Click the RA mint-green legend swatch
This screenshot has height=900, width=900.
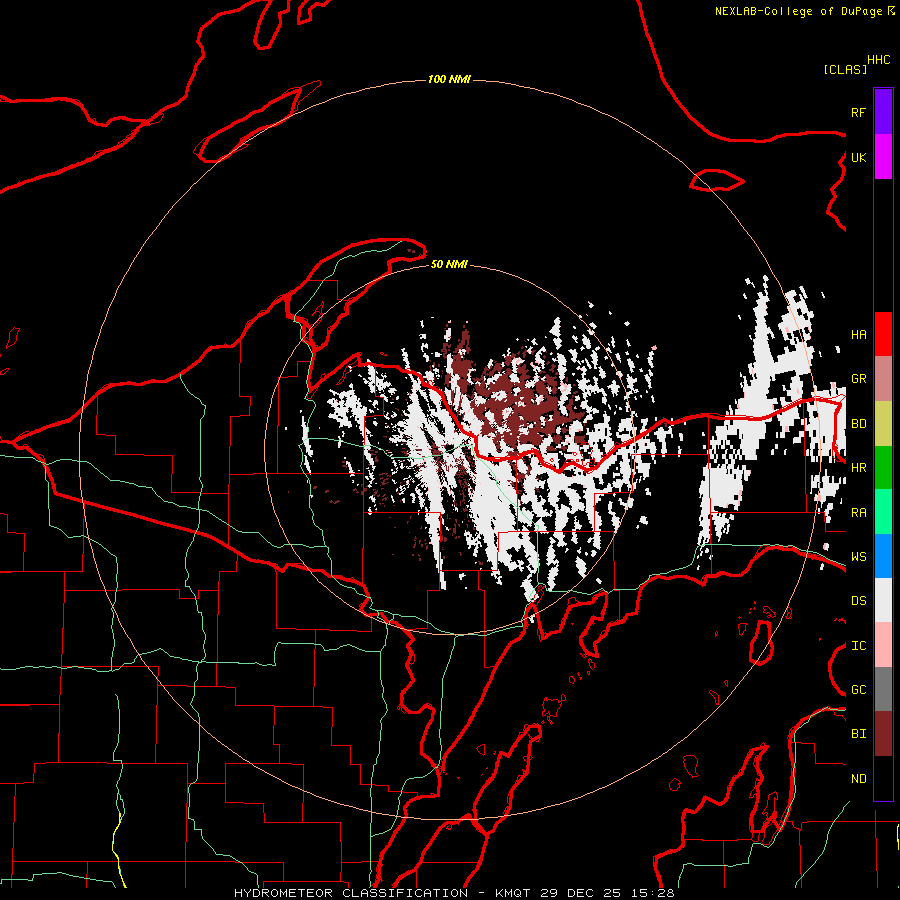tap(883, 512)
